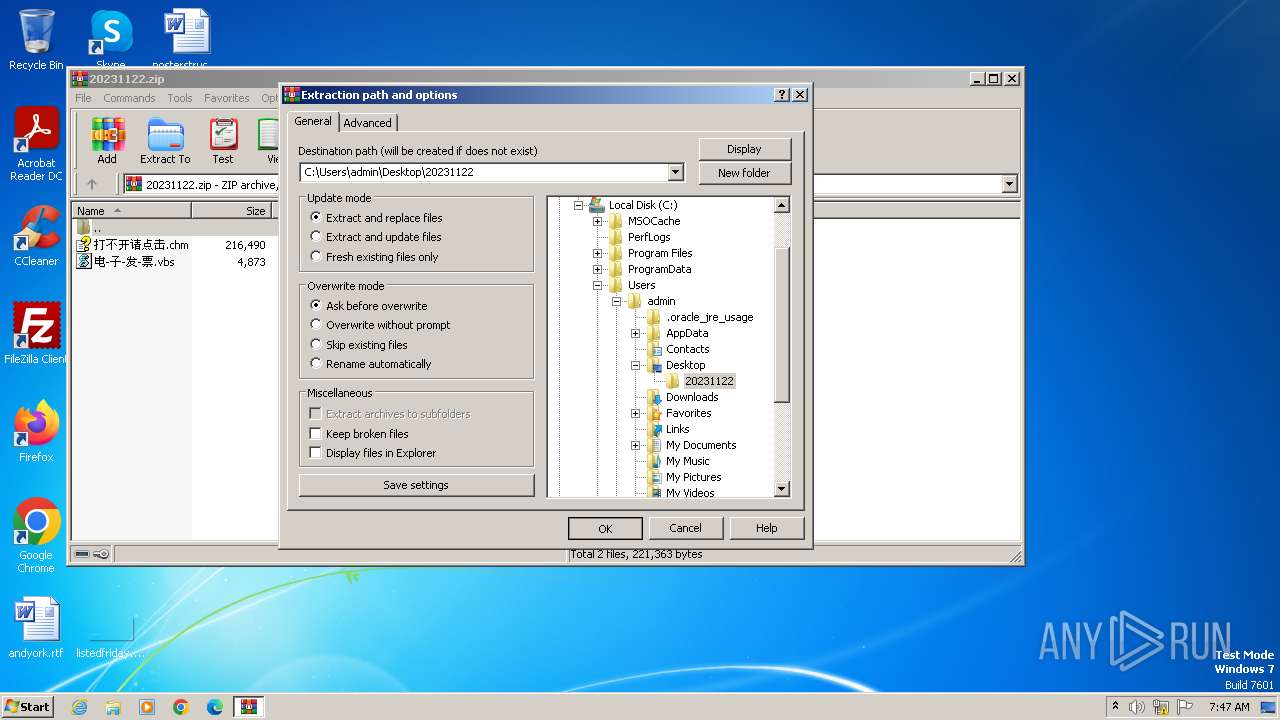The height and width of the screenshot is (720, 1280).
Task: Click the Test toolbar icon
Action: [223, 141]
